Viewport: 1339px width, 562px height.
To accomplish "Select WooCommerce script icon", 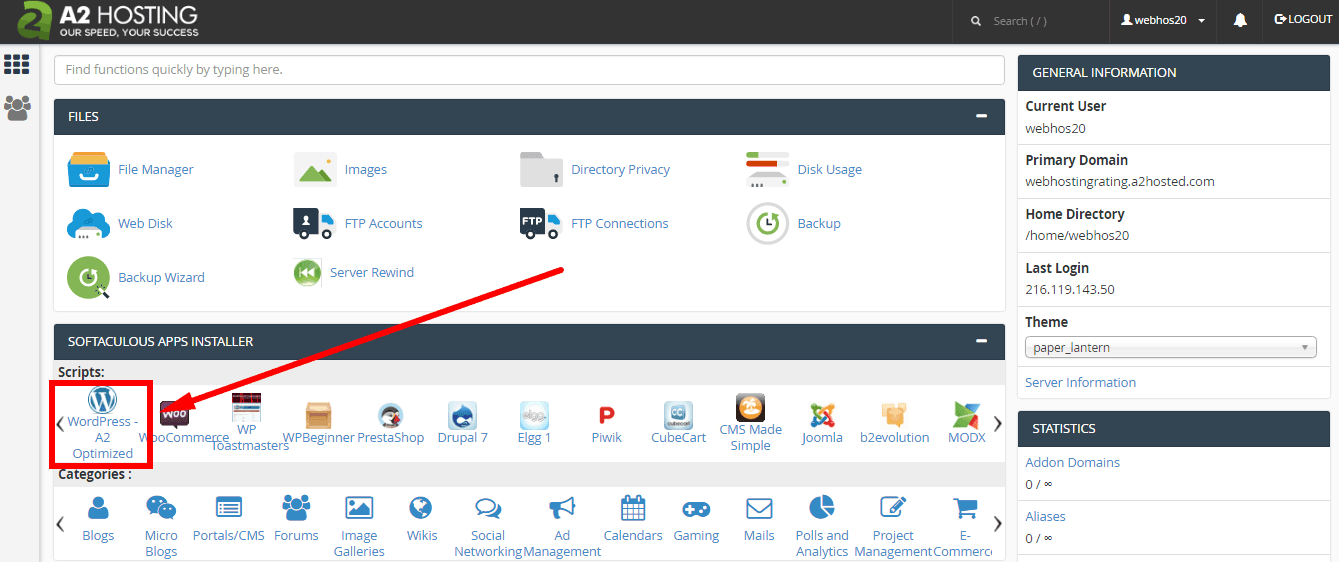I will [x=174, y=413].
